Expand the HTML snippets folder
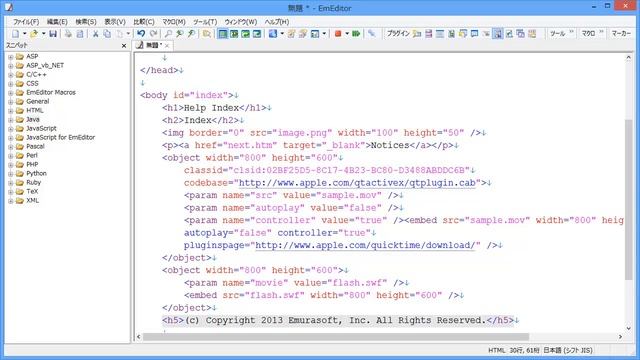 pos(11,111)
